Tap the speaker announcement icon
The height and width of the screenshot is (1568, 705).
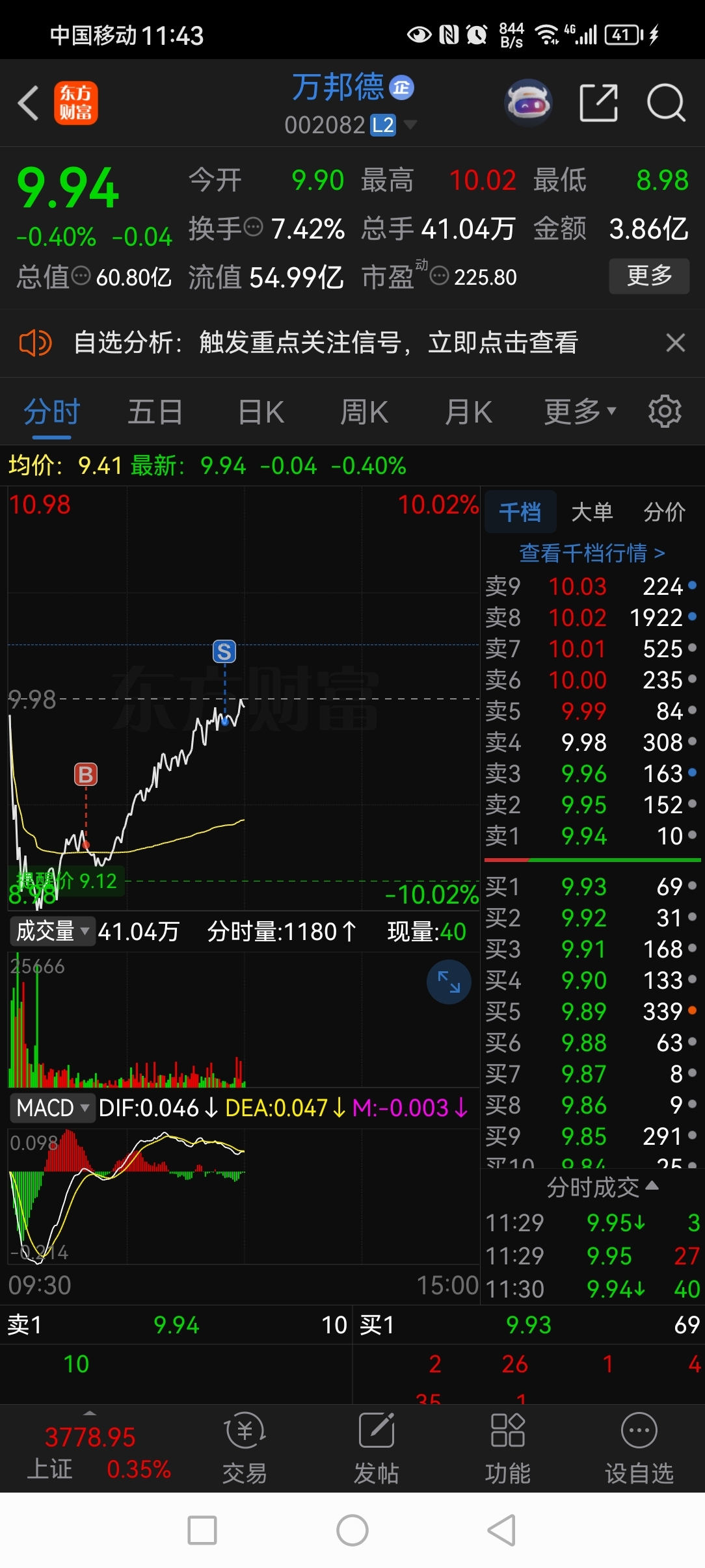(35, 343)
